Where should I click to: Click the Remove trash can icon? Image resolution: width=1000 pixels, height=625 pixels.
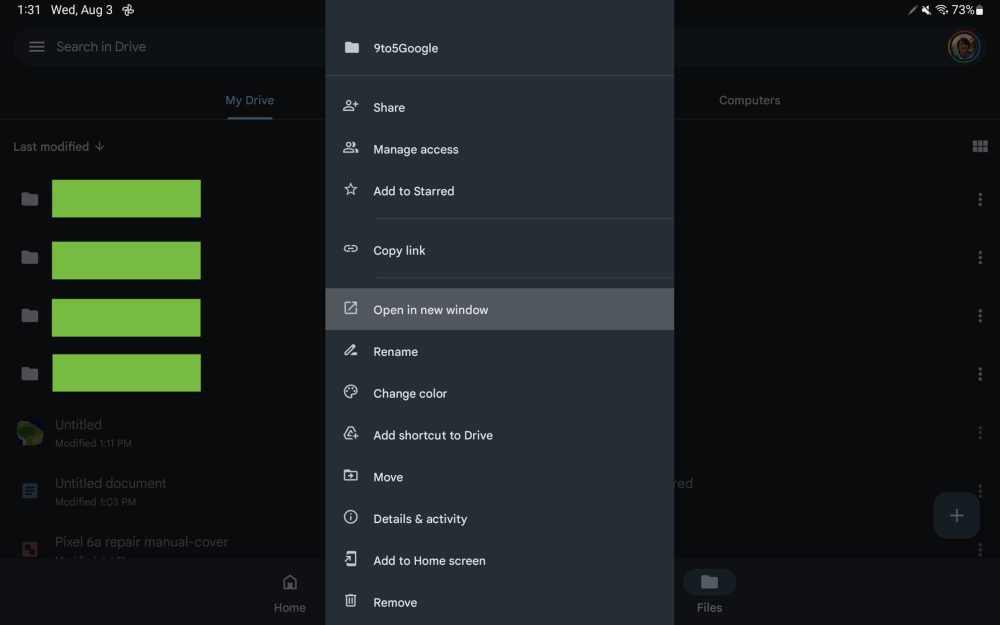[351, 601]
